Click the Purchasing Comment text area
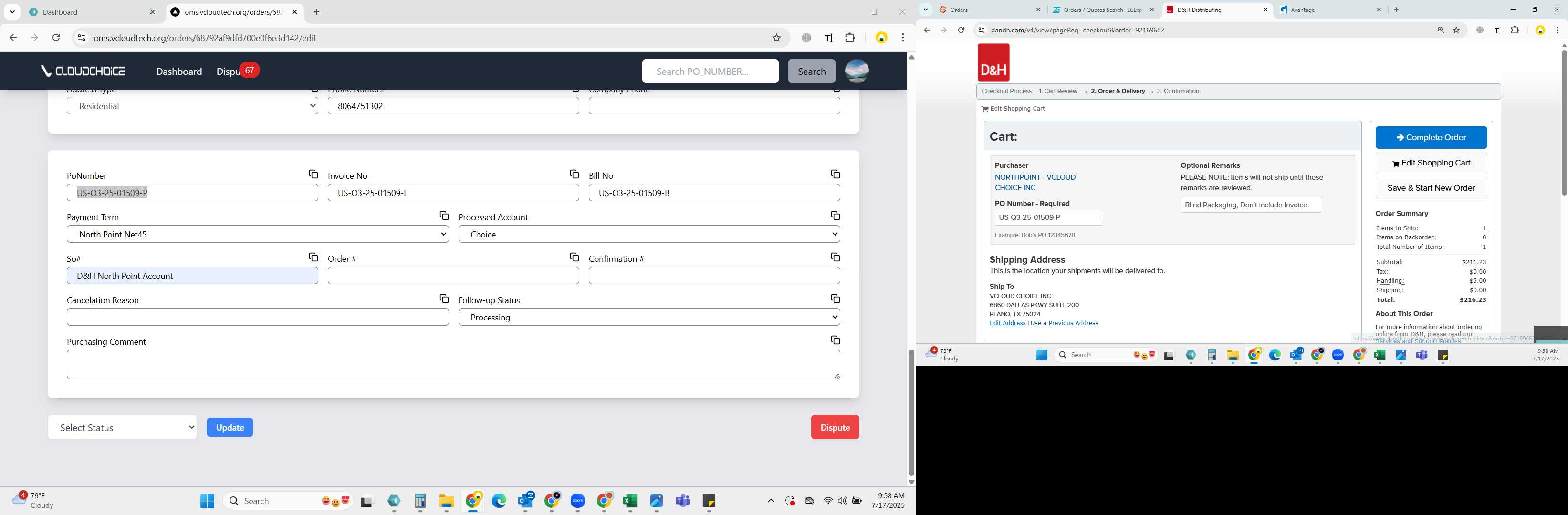 (453, 364)
